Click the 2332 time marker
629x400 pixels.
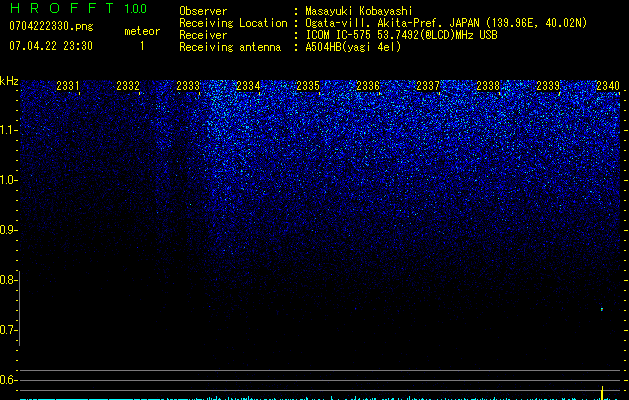128,85
